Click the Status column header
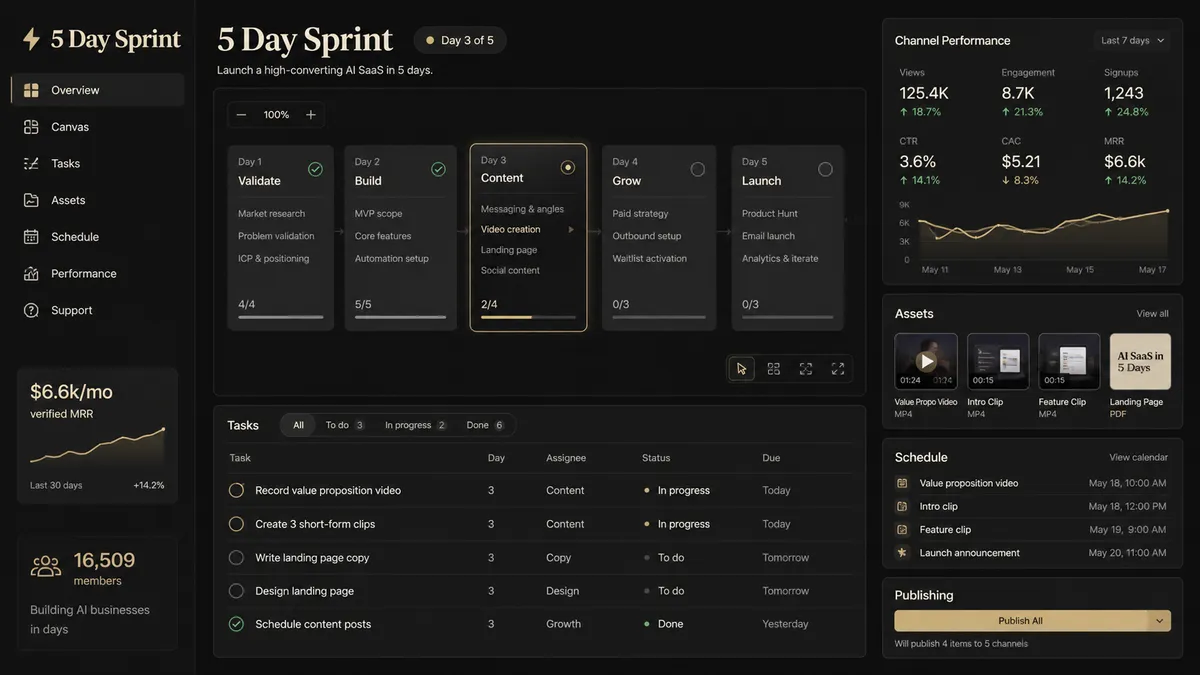1200x675 pixels. click(656, 458)
